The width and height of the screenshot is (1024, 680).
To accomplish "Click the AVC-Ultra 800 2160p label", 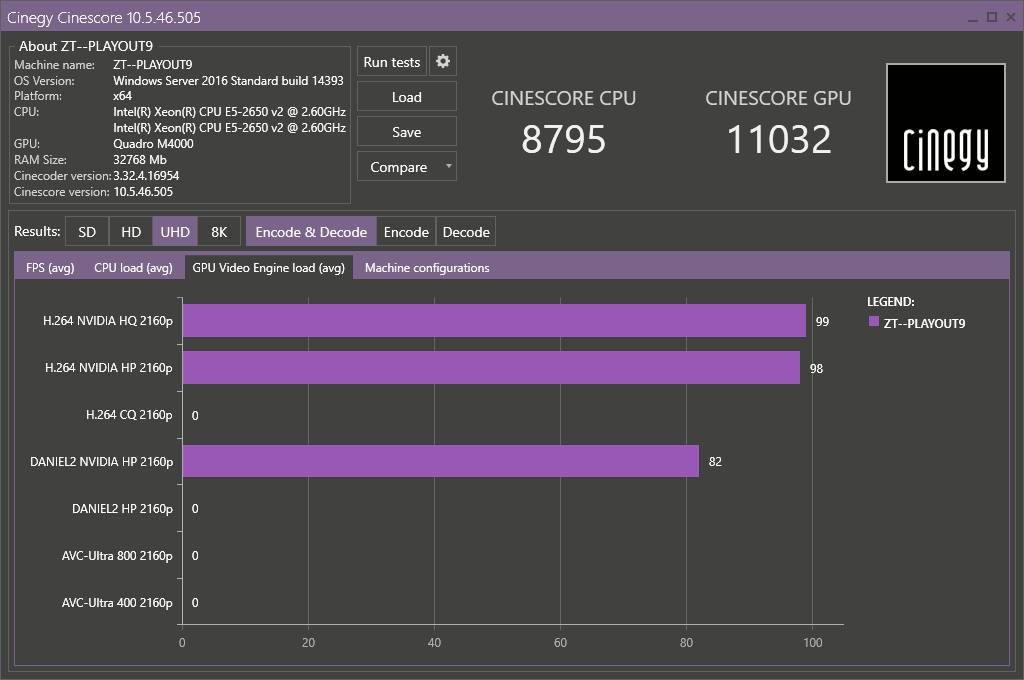I will (x=117, y=556).
